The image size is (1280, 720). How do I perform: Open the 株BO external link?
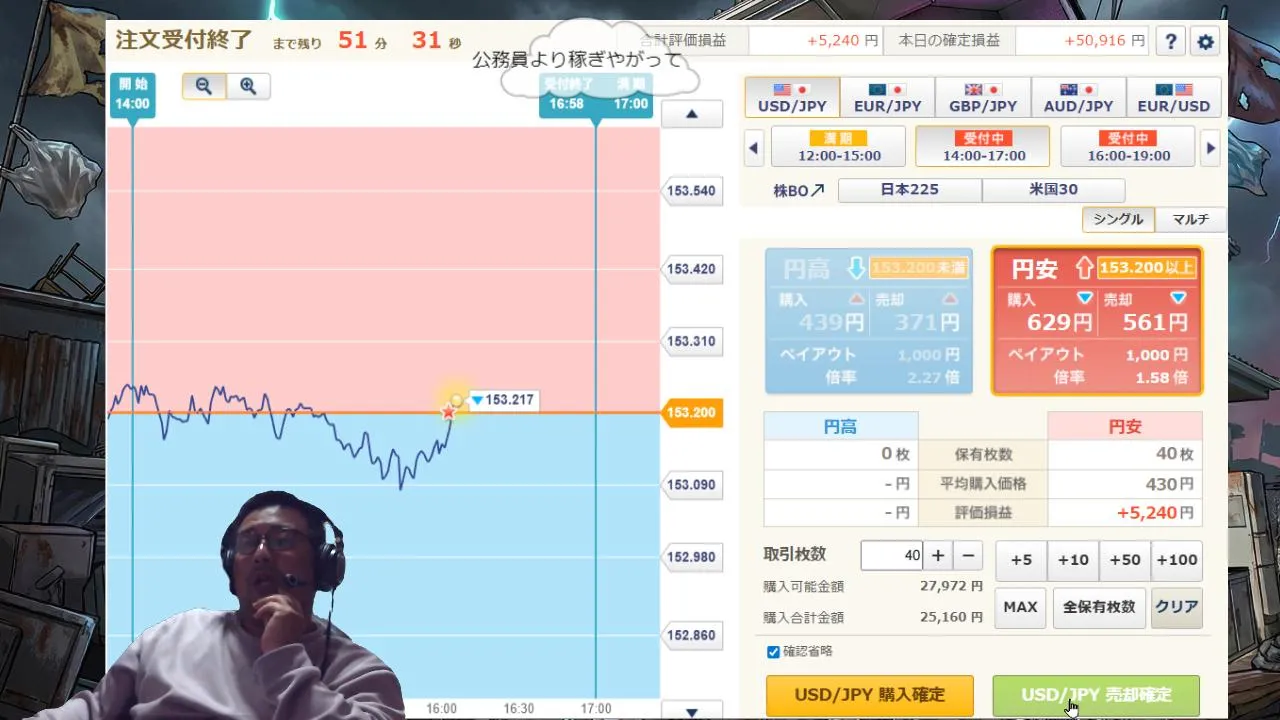click(799, 190)
